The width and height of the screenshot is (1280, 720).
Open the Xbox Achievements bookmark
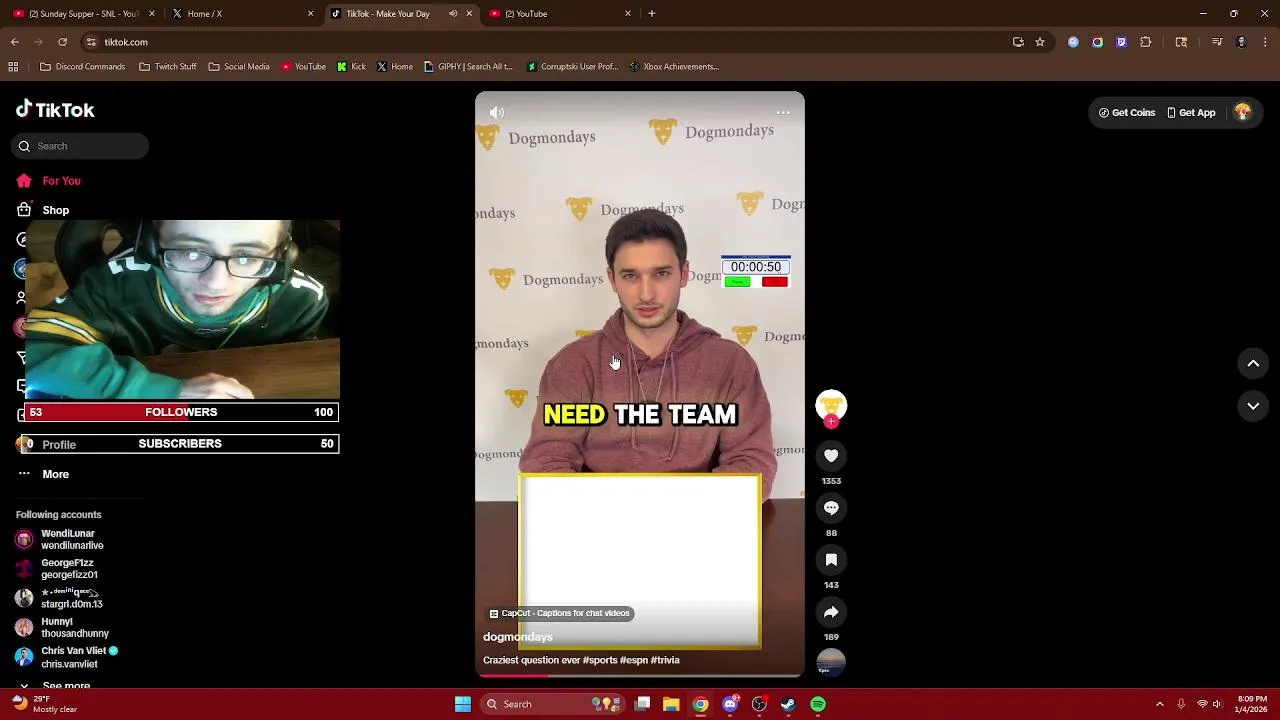(674, 67)
